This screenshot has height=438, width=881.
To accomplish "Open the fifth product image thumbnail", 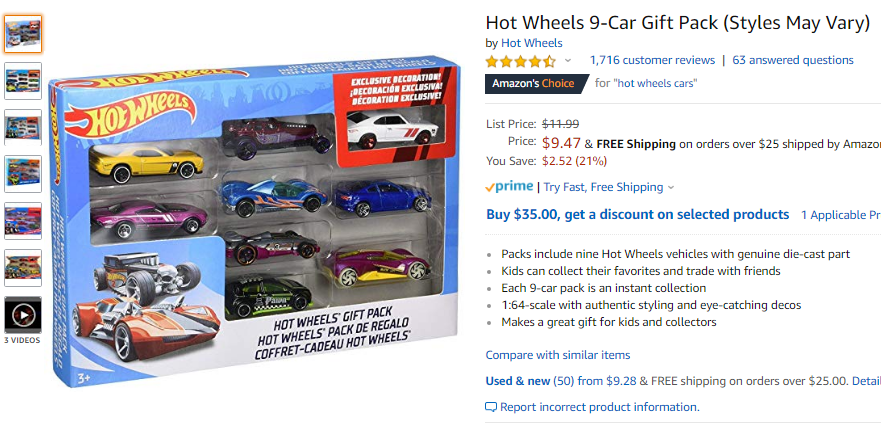I will point(23,221).
